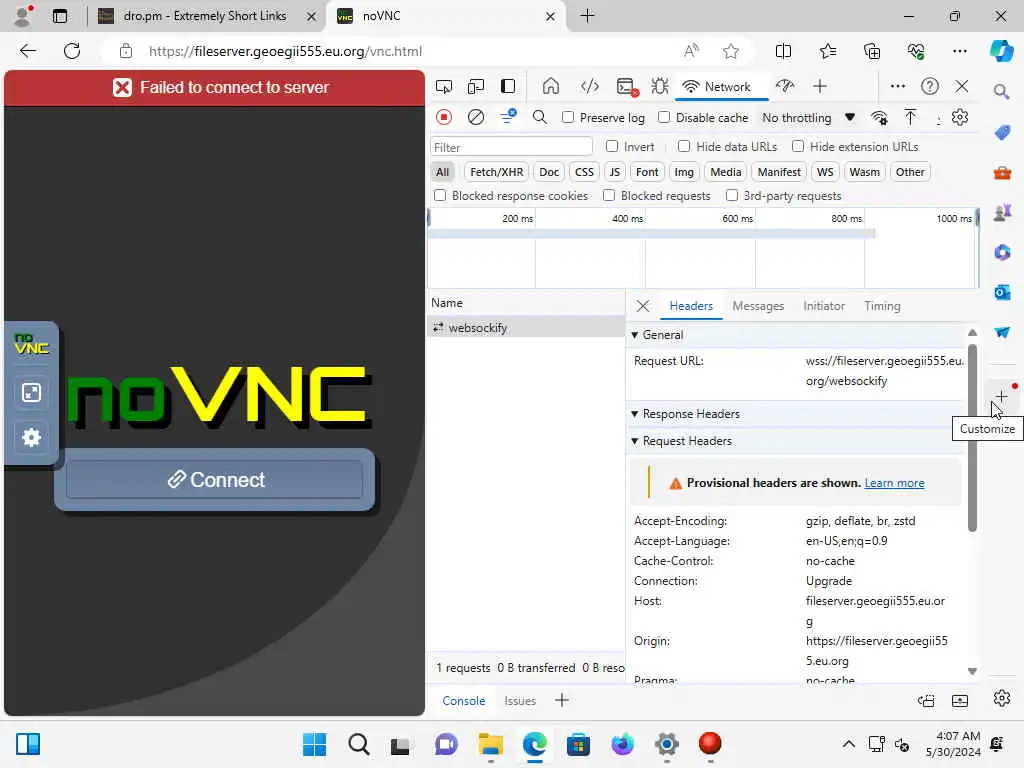Image resolution: width=1024 pixels, height=768 pixels.
Task: Toggle device emulation icon
Action: pyautogui.click(x=476, y=87)
